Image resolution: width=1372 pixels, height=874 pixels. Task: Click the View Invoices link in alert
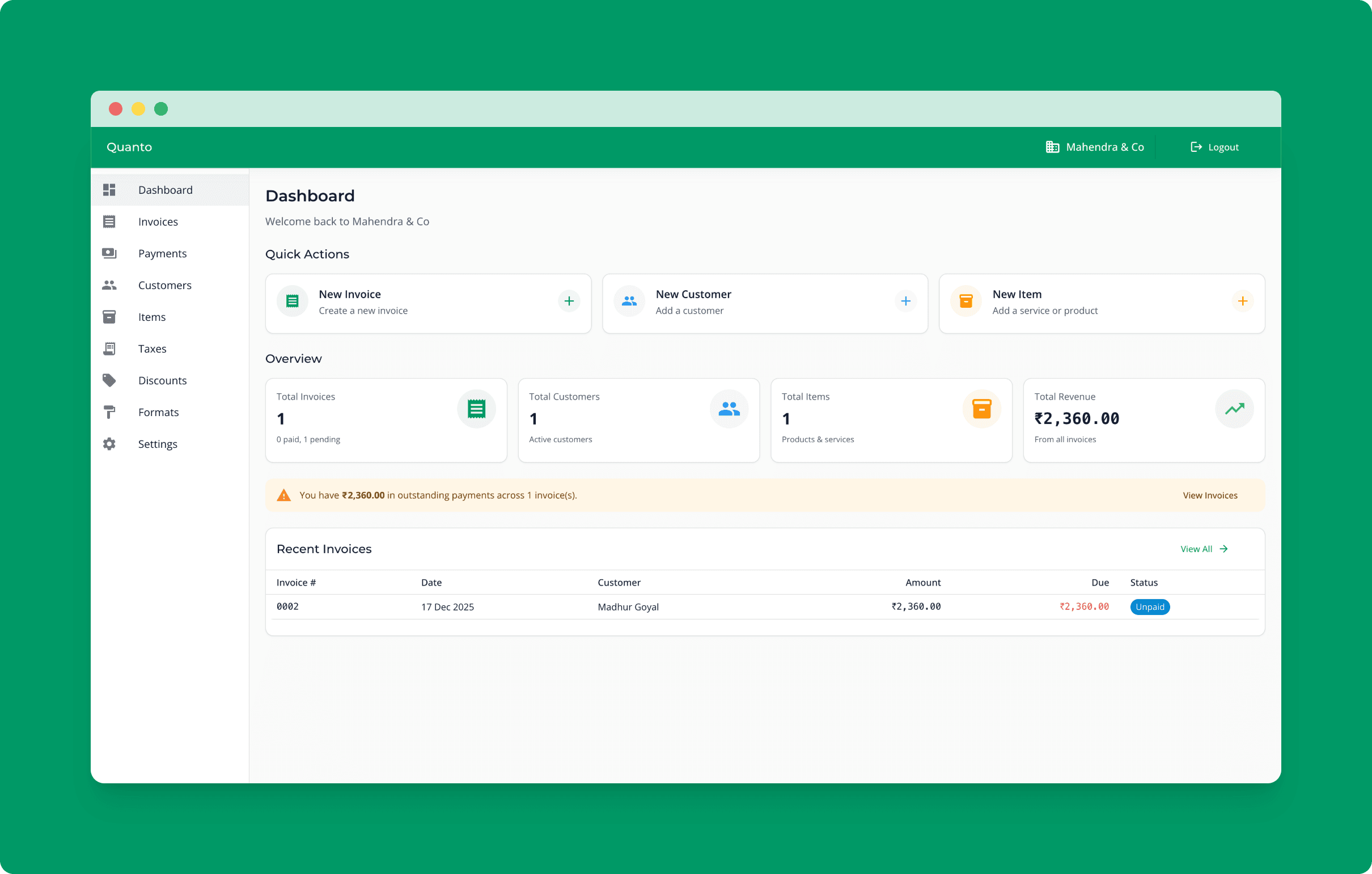pyautogui.click(x=1210, y=495)
